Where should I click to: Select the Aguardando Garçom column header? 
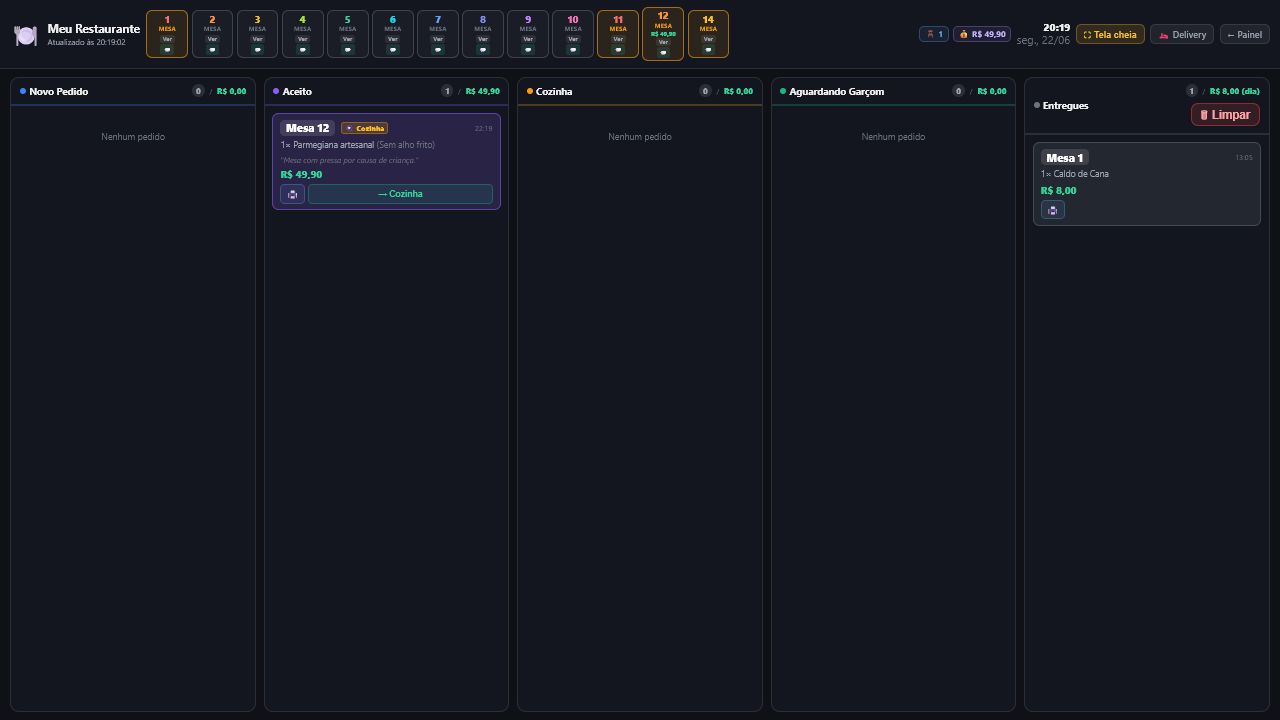(x=893, y=91)
